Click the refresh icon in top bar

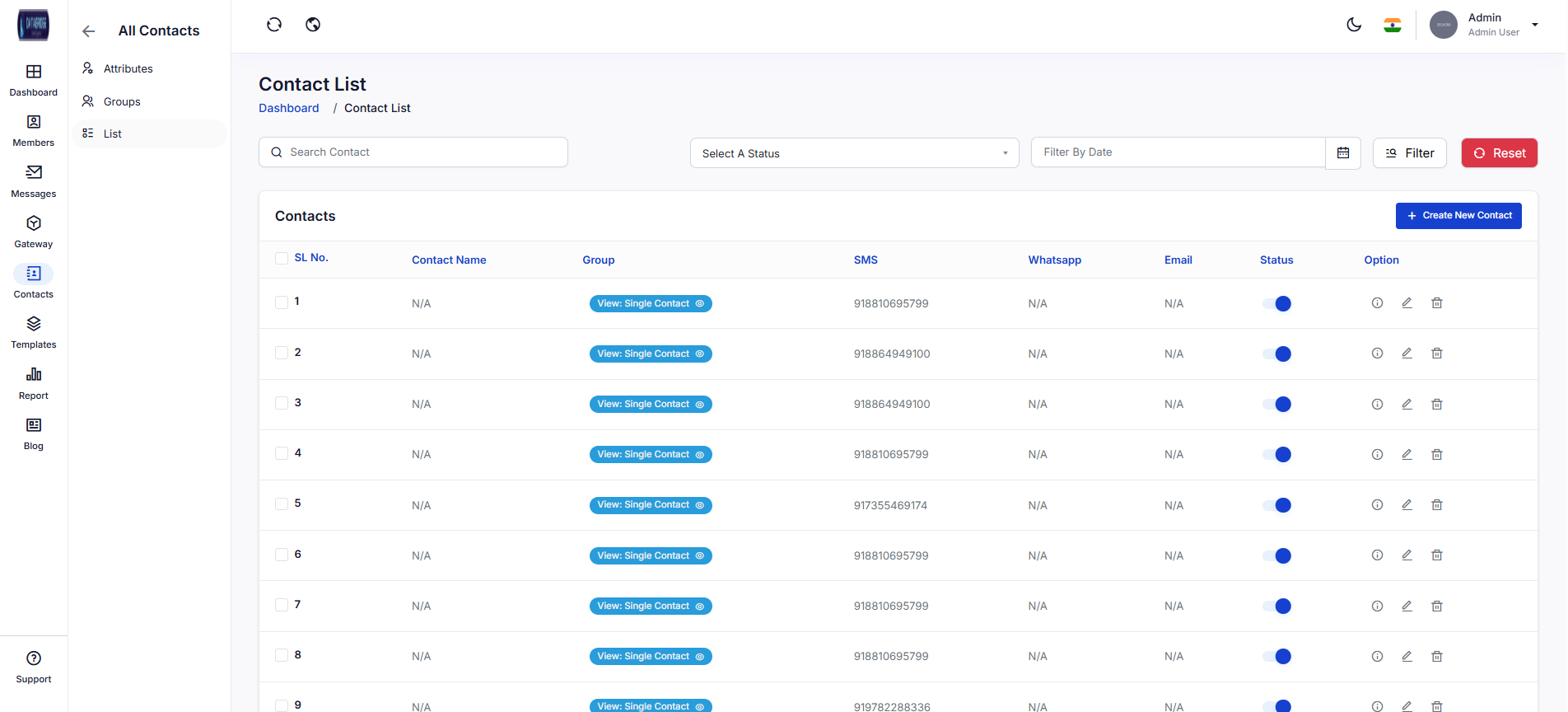pyautogui.click(x=274, y=25)
